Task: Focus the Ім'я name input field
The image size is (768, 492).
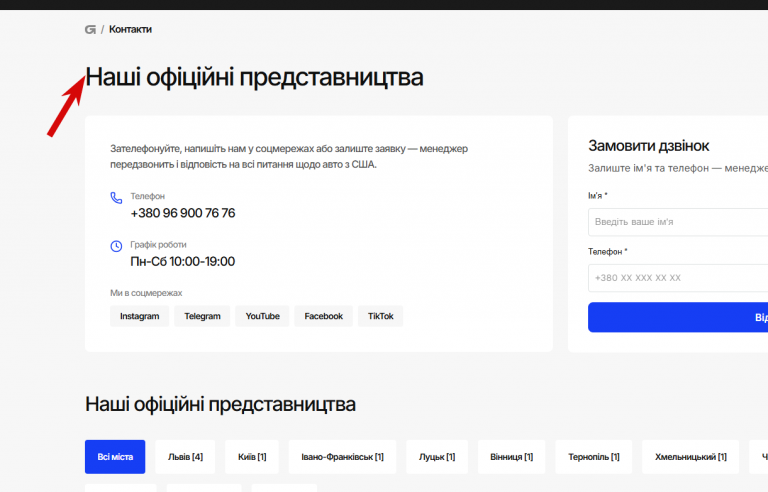Action: pyautogui.click(x=678, y=222)
